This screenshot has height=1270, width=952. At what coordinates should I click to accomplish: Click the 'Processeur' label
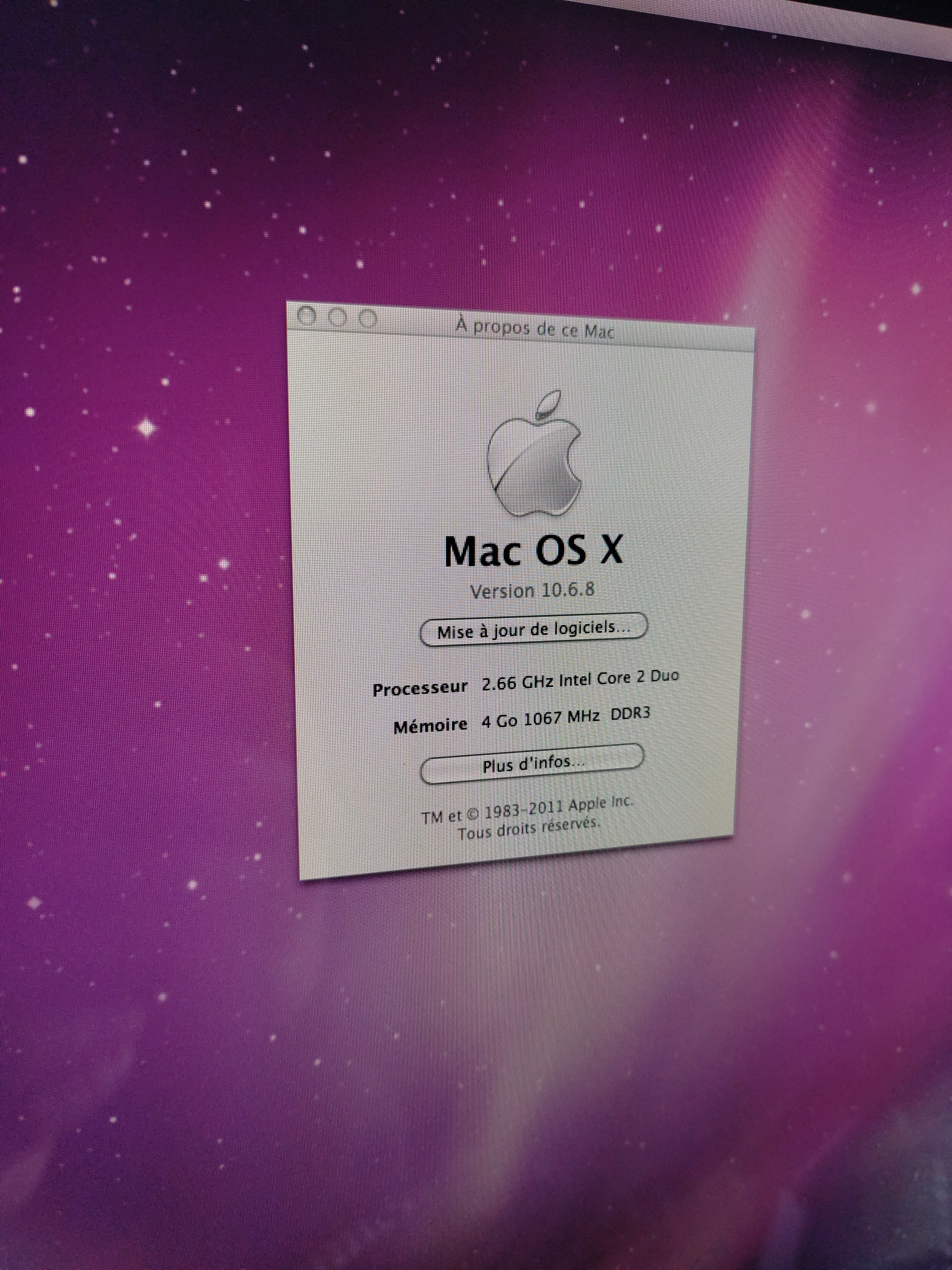tap(420, 688)
